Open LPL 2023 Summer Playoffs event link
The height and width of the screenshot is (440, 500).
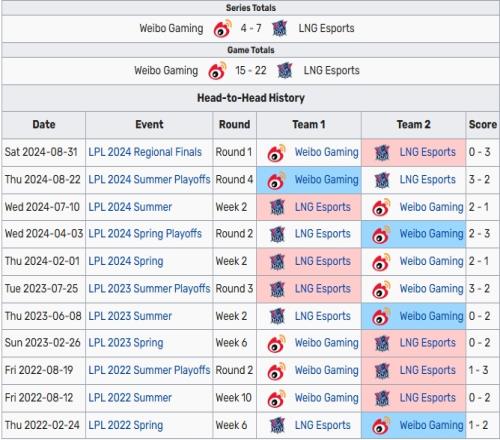[x=149, y=289]
